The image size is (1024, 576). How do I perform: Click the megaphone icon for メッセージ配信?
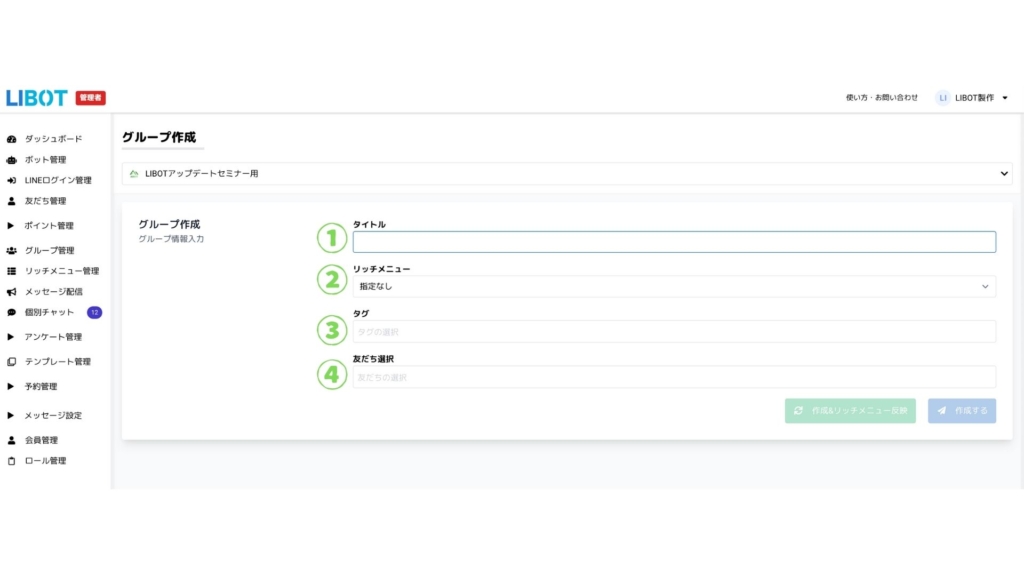pyautogui.click(x=12, y=292)
